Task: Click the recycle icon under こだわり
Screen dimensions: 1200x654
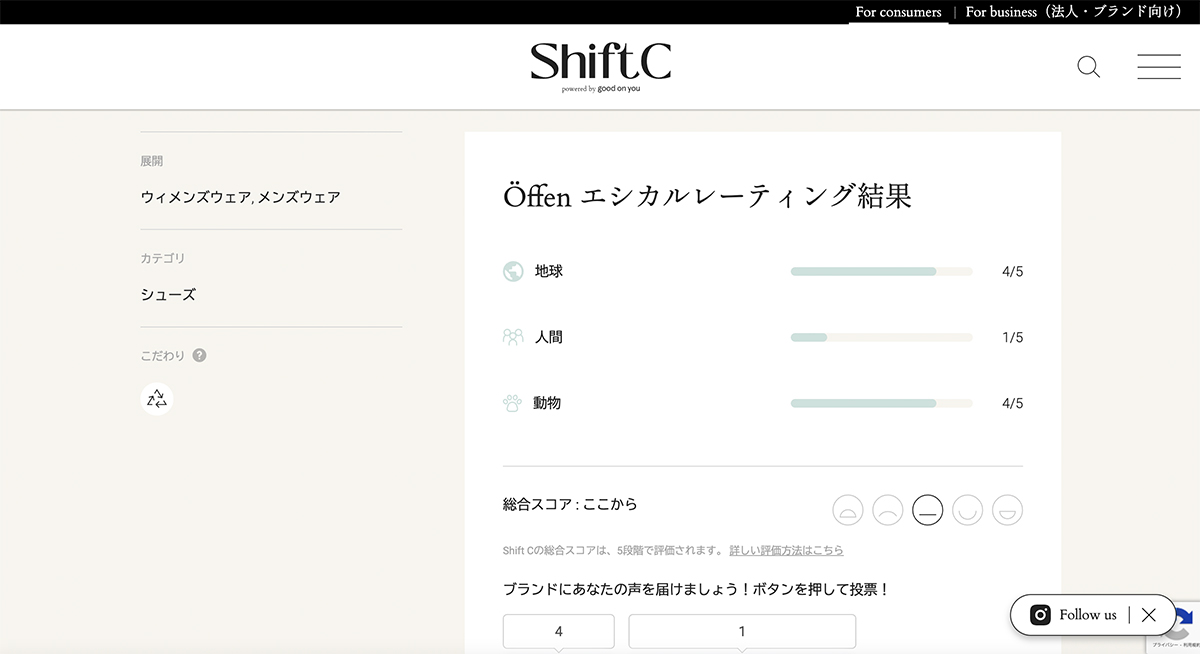Action: [x=157, y=399]
